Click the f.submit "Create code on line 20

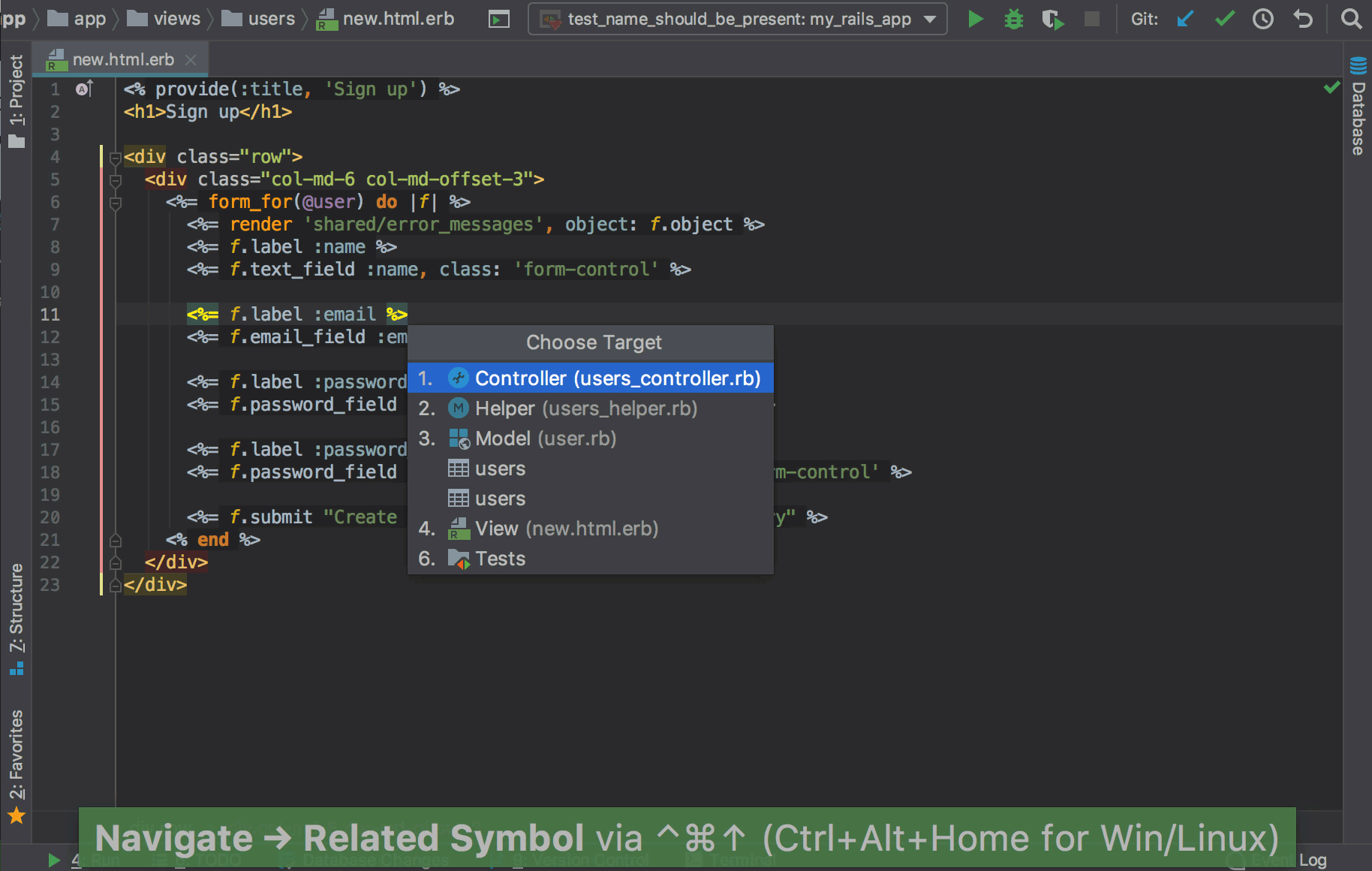point(314,517)
